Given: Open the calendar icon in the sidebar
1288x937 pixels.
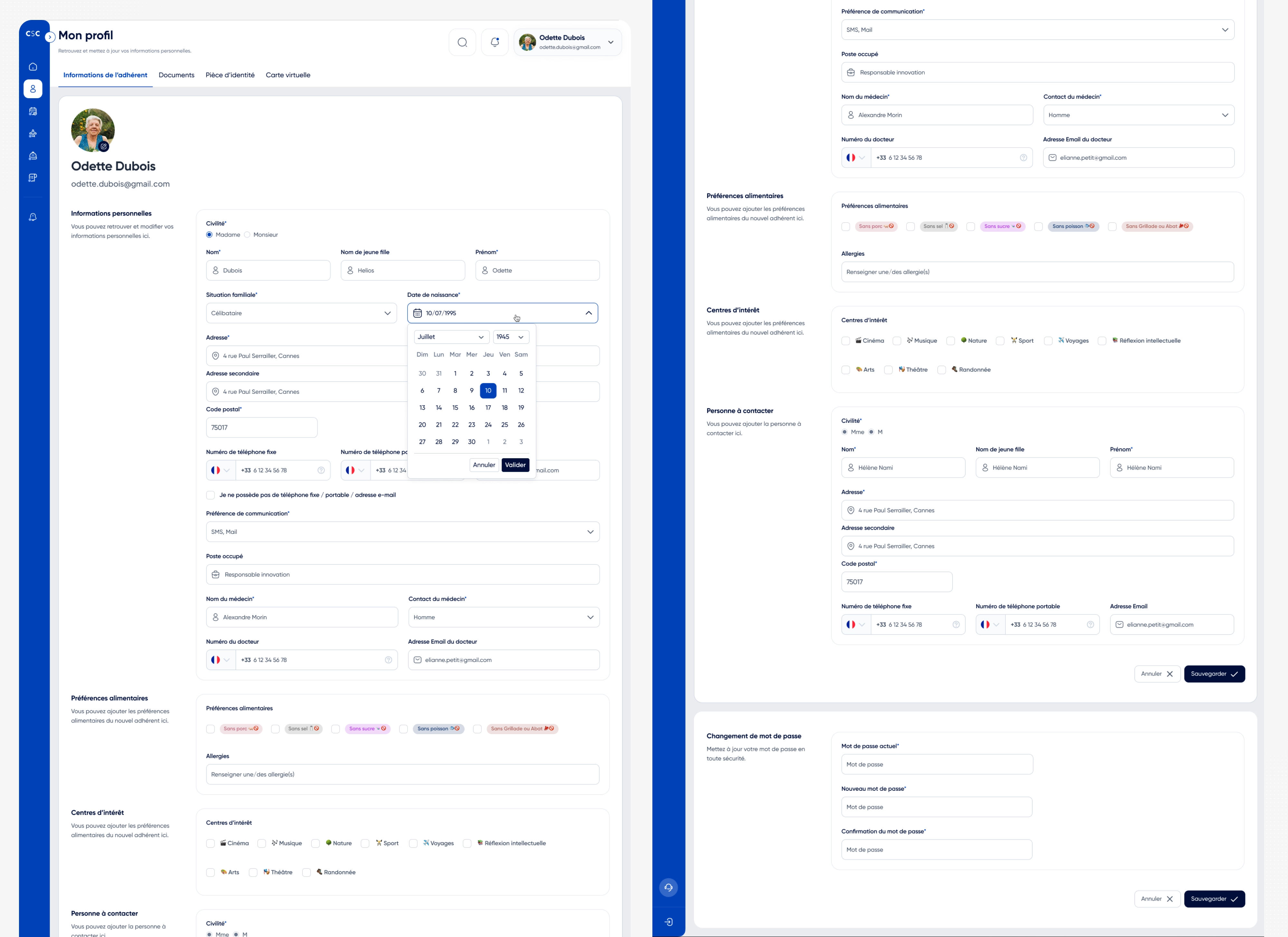Looking at the screenshot, I should (x=33, y=111).
